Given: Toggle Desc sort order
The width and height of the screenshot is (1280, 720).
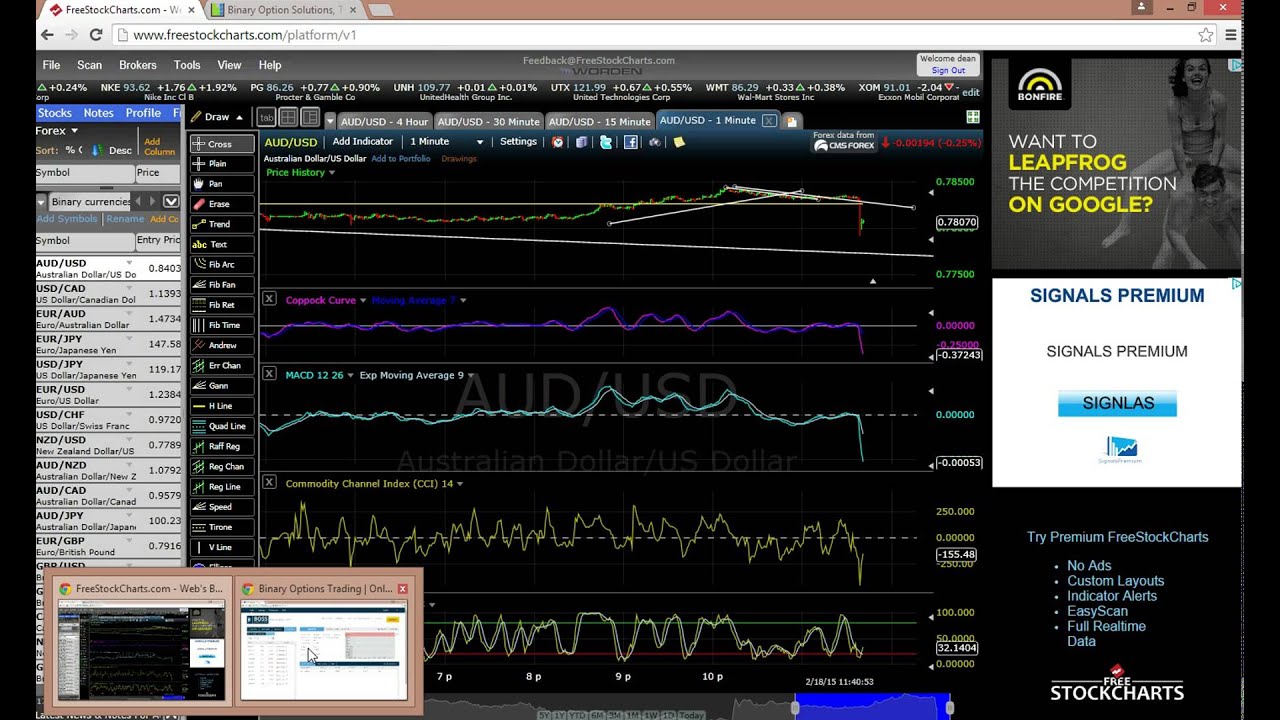Looking at the screenshot, I should [120, 150].
